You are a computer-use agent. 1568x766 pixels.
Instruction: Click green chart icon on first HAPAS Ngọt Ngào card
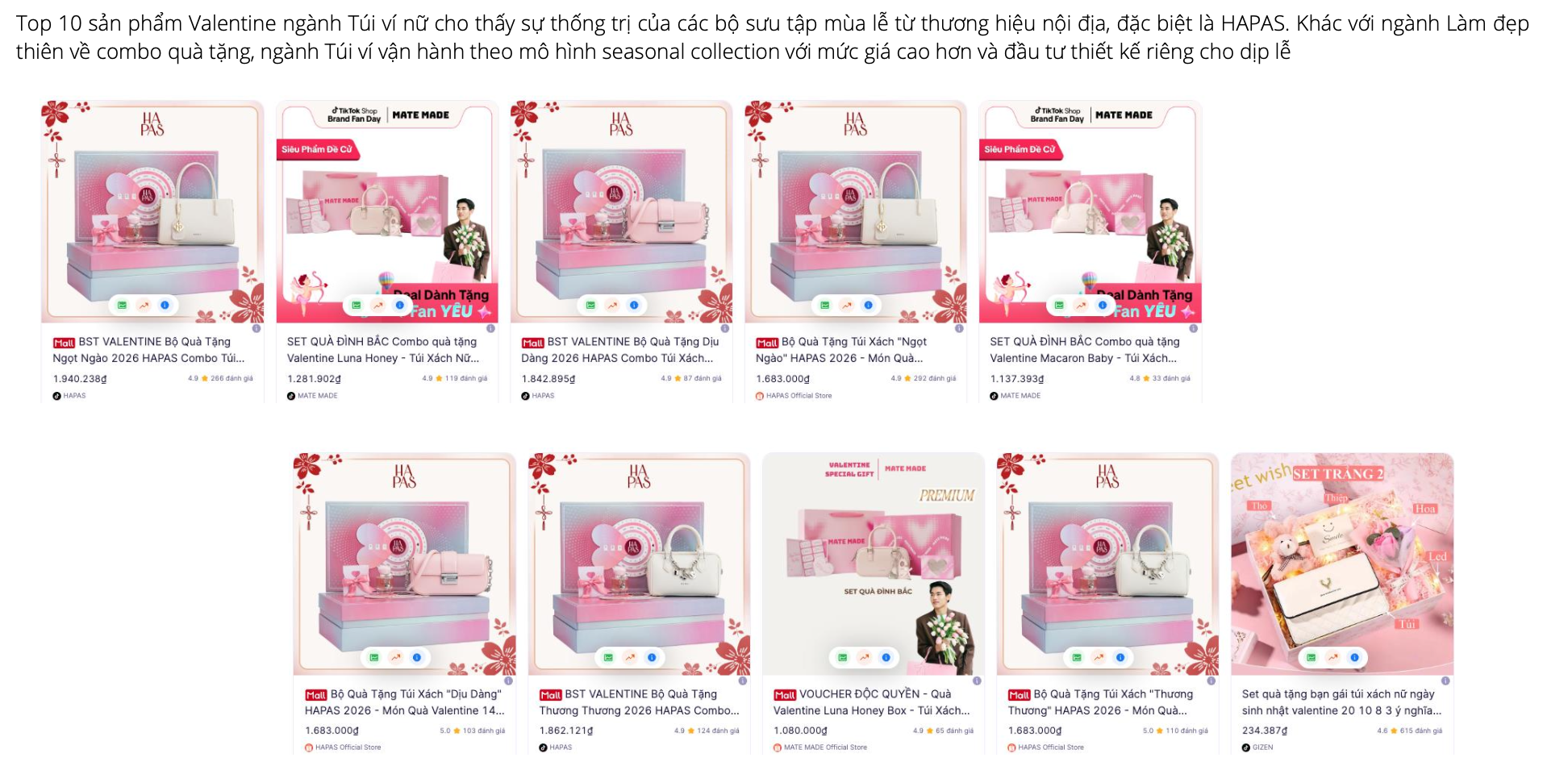pos(122,306)
